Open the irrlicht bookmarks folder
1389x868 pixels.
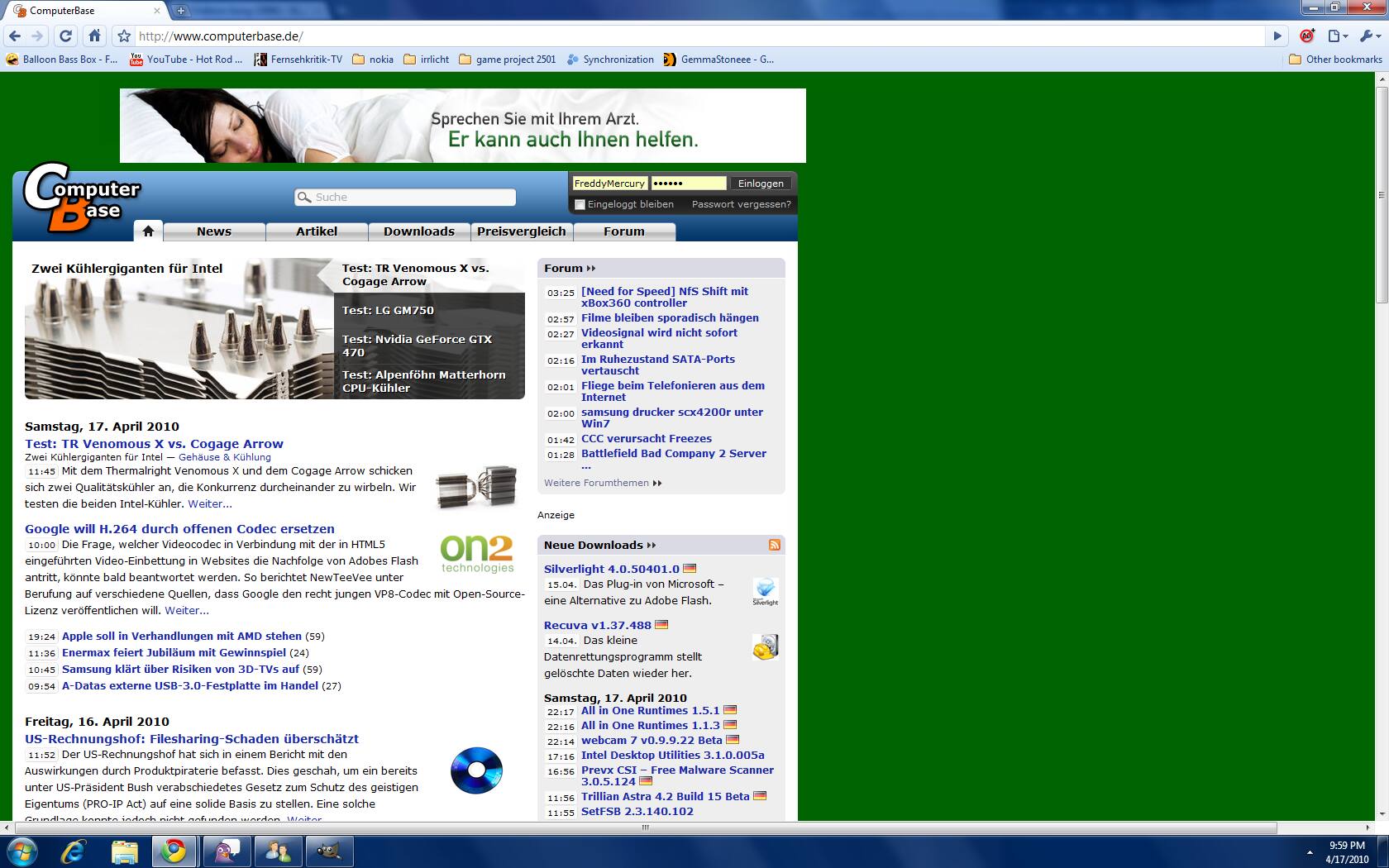point(427,60)
